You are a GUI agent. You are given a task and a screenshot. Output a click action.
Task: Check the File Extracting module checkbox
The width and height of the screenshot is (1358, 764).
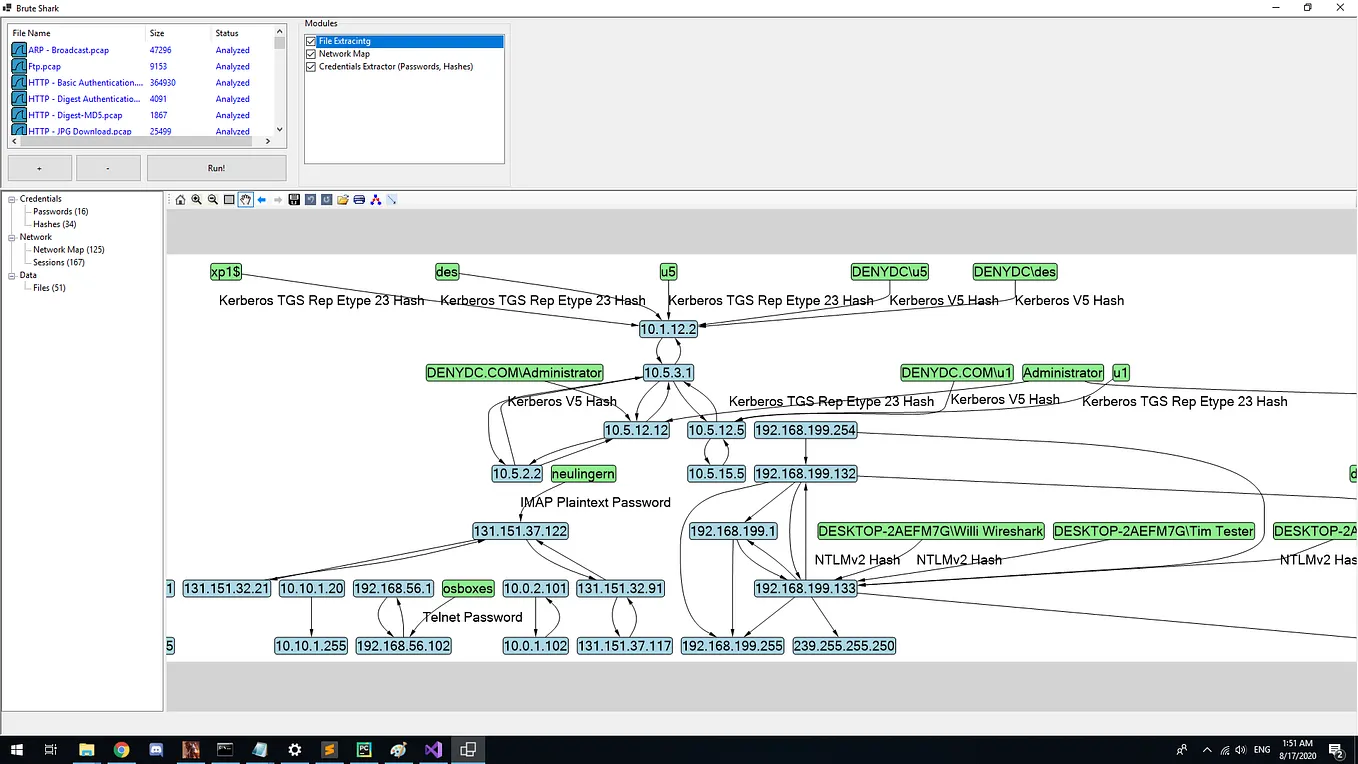coord(311,41)
